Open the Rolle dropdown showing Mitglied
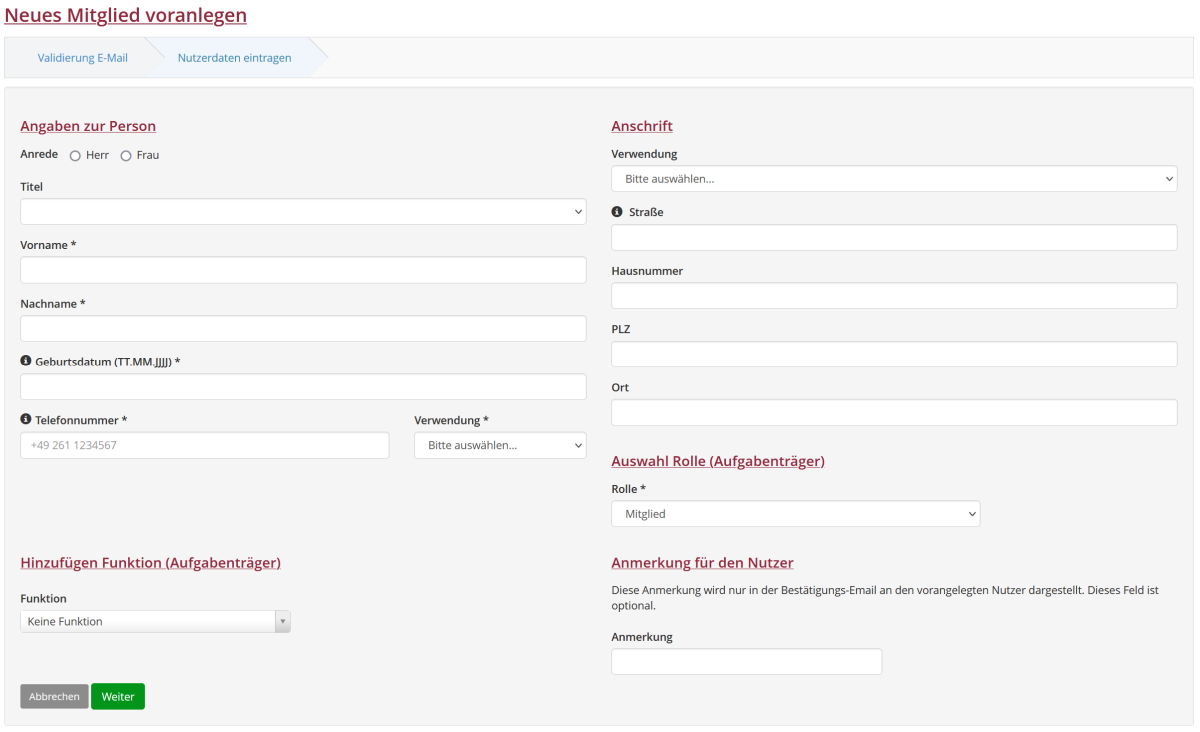 [x=795, y=514]
